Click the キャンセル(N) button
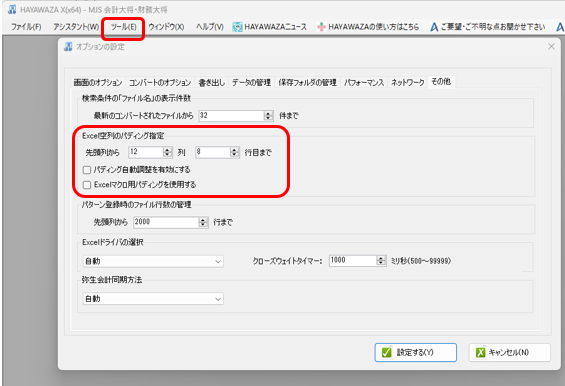565x386 pixels. click(x=510, y=352)
